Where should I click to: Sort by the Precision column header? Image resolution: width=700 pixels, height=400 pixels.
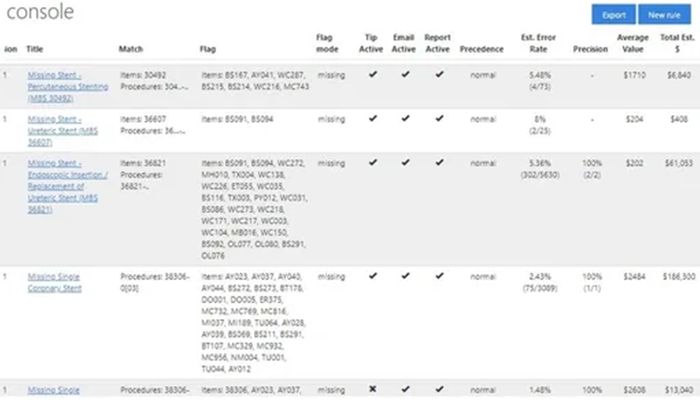click(590, 49)
